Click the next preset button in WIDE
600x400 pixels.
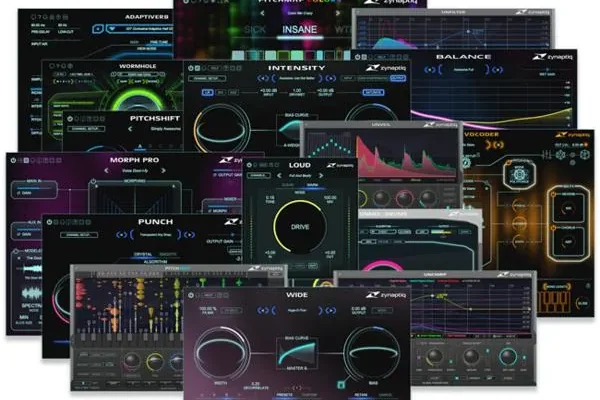pyautogui.click(x=329, y=310)
